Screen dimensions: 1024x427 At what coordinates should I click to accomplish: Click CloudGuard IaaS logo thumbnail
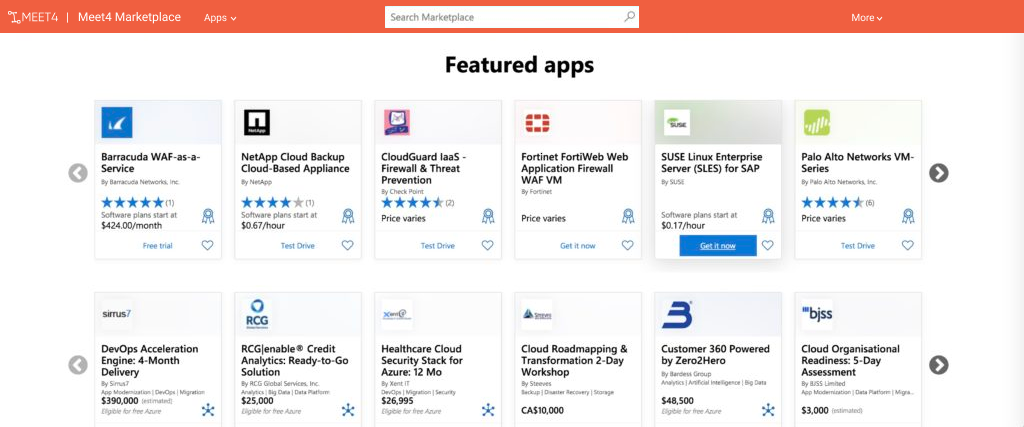[396, 122]
